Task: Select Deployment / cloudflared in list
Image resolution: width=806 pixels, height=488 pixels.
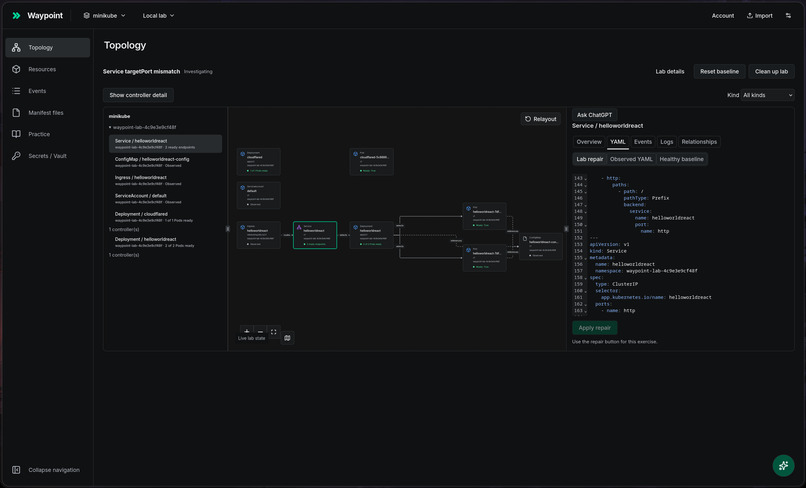Action: pyautogui.click(x=165, y=216)
